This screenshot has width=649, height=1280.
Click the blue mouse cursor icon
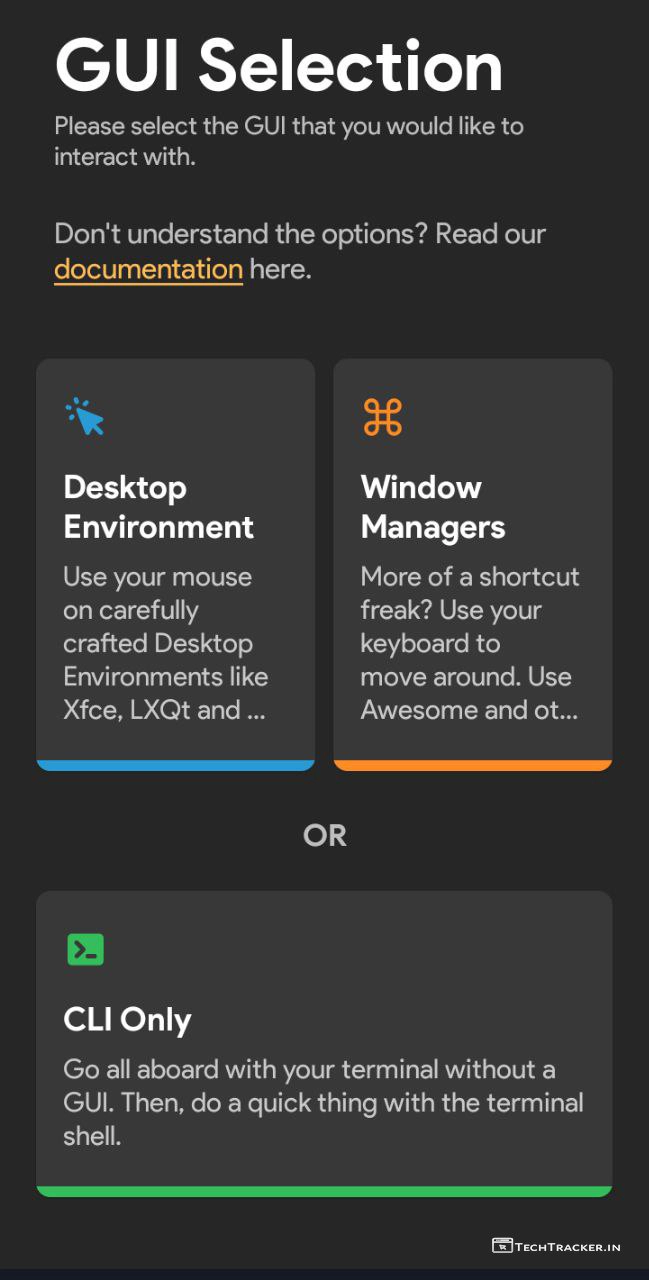click(85, 417)
